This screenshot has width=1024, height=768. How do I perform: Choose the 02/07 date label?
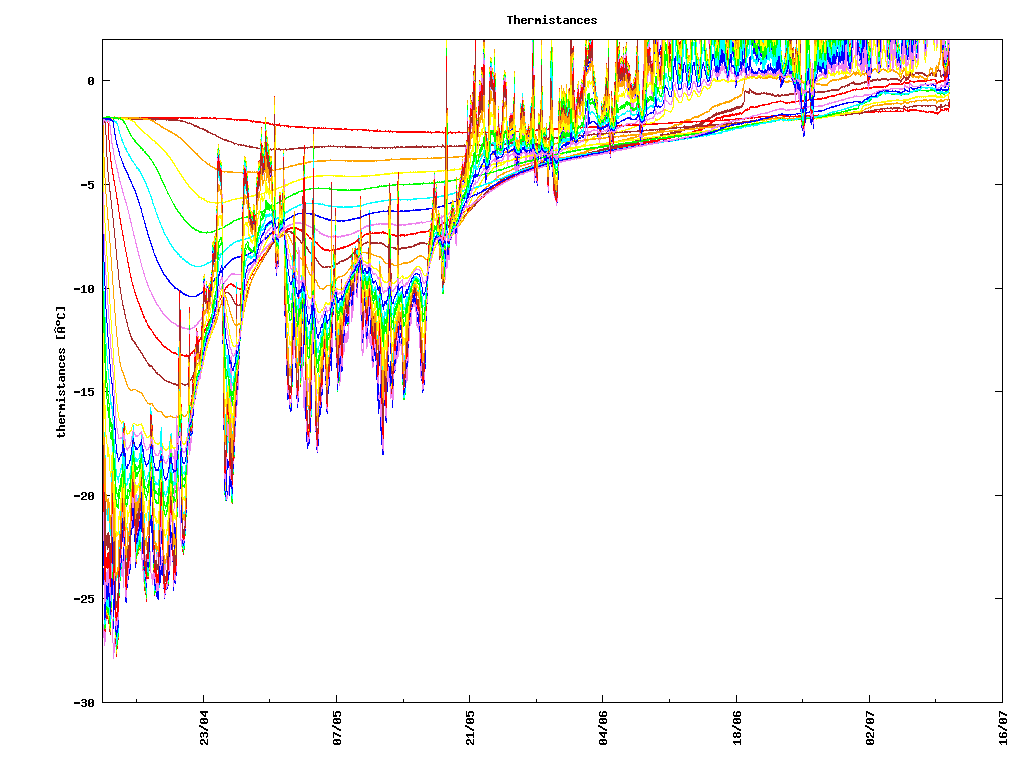[870, 728]
